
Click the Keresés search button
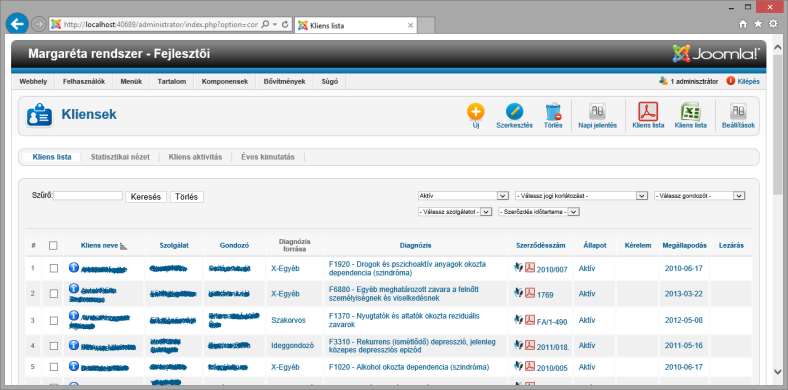[146, 197]
